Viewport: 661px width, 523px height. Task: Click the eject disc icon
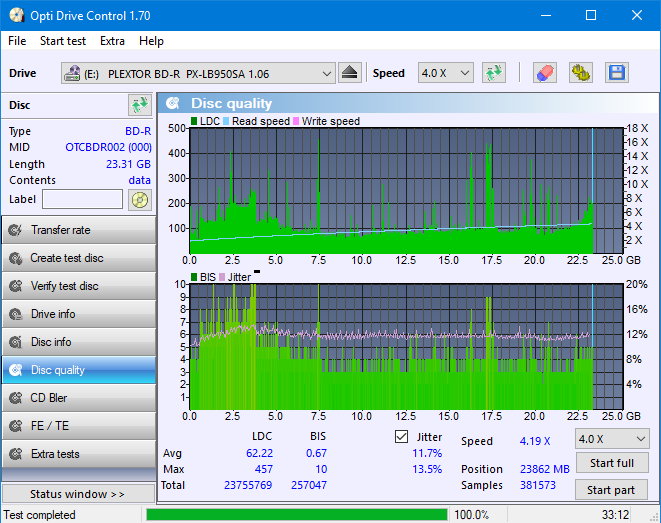point(349,73)
